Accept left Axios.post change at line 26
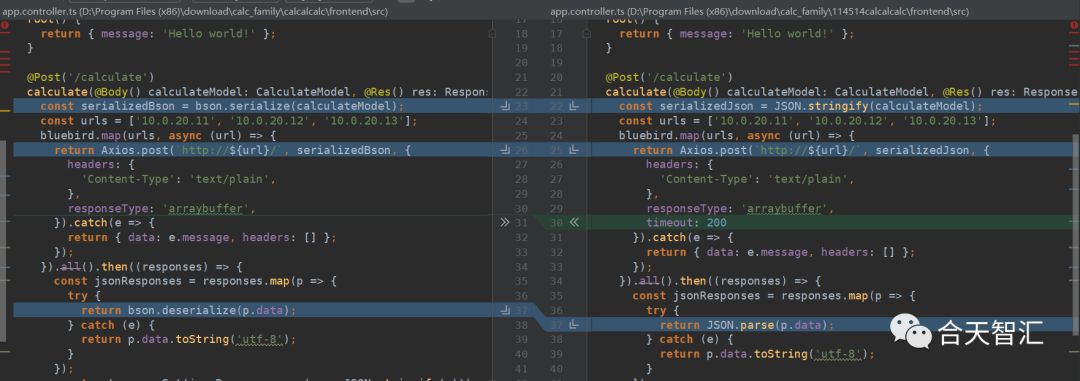The width and height of the screenshot is (1080, 381). (x=505, y=150)
